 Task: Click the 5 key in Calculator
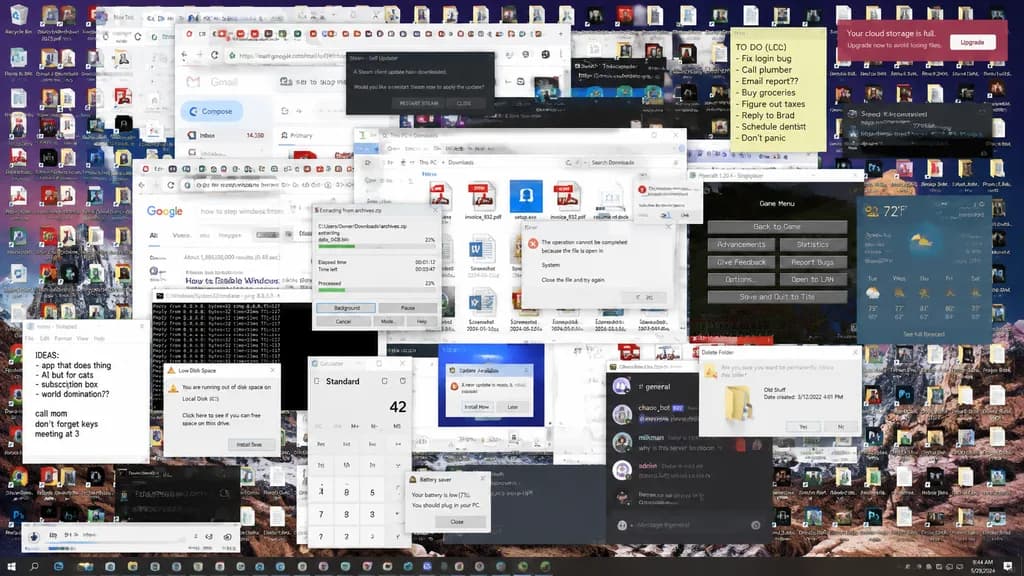pyautogui.click(x=372, y=492)
